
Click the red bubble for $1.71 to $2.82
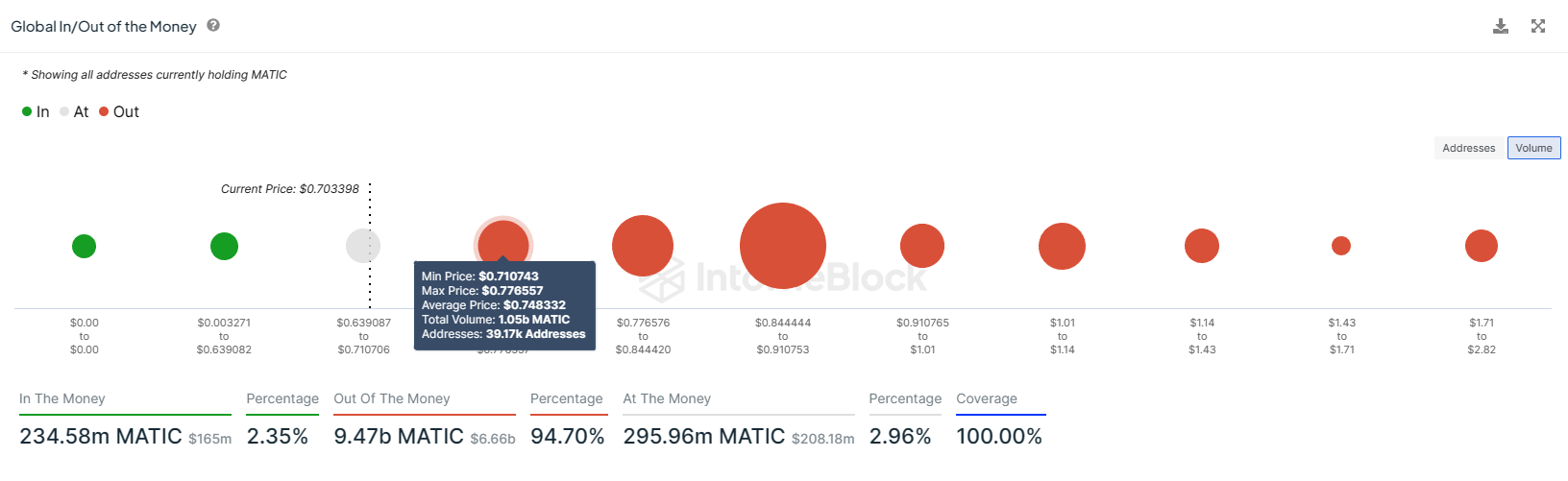pos(1482,246)
